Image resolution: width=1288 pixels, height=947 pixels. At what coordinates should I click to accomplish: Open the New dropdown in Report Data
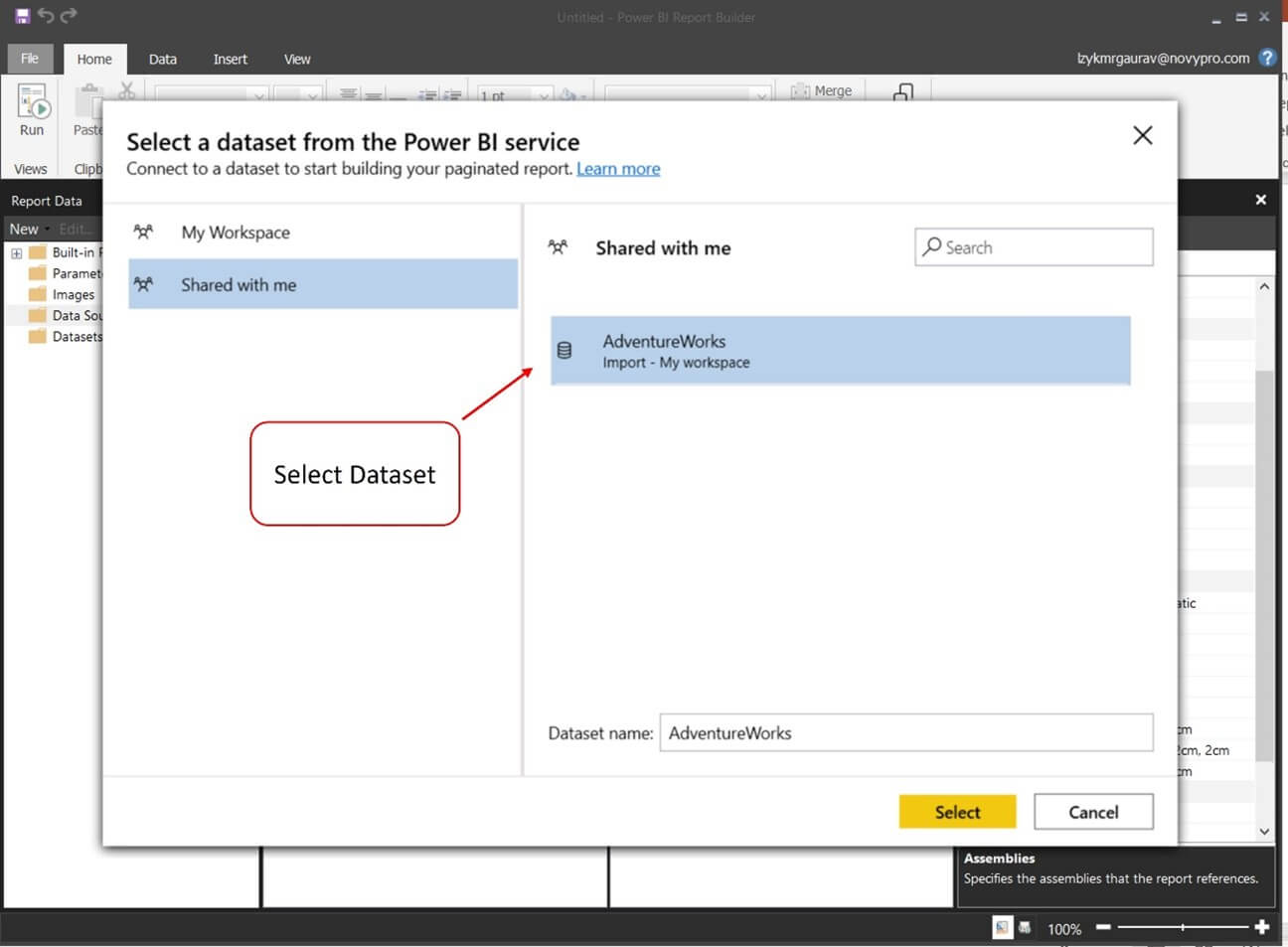point(30,229)
